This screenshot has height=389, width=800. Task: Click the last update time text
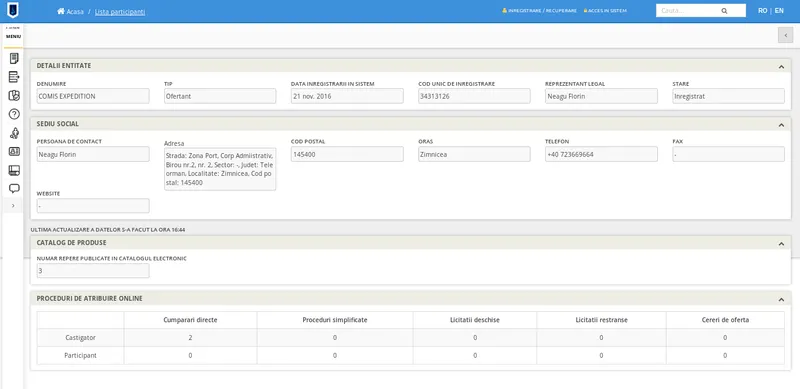tap(108, 230)
